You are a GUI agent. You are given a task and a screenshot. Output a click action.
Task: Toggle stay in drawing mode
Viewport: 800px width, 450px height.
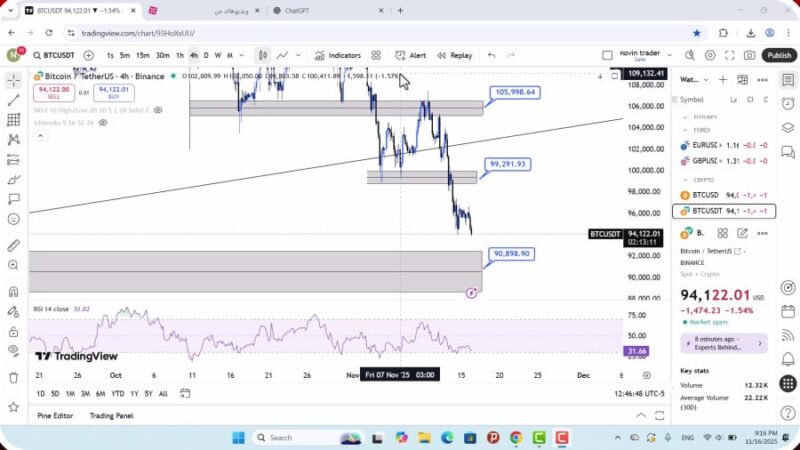pos(14,312)
